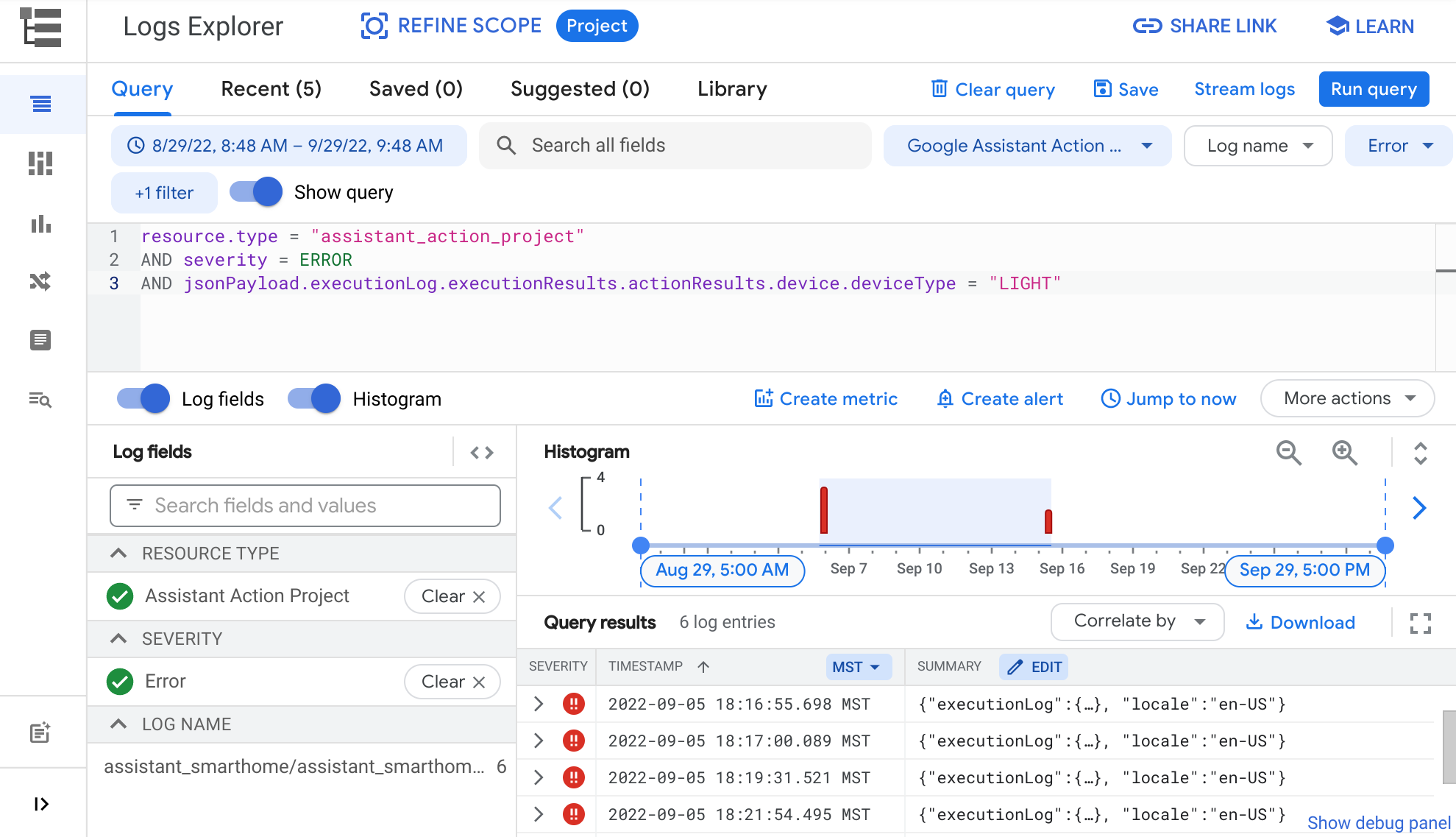This screenshot has height=837, width=1456.
Task: Toggle the Log fields panel on
Action: click(x=144, y=399)
